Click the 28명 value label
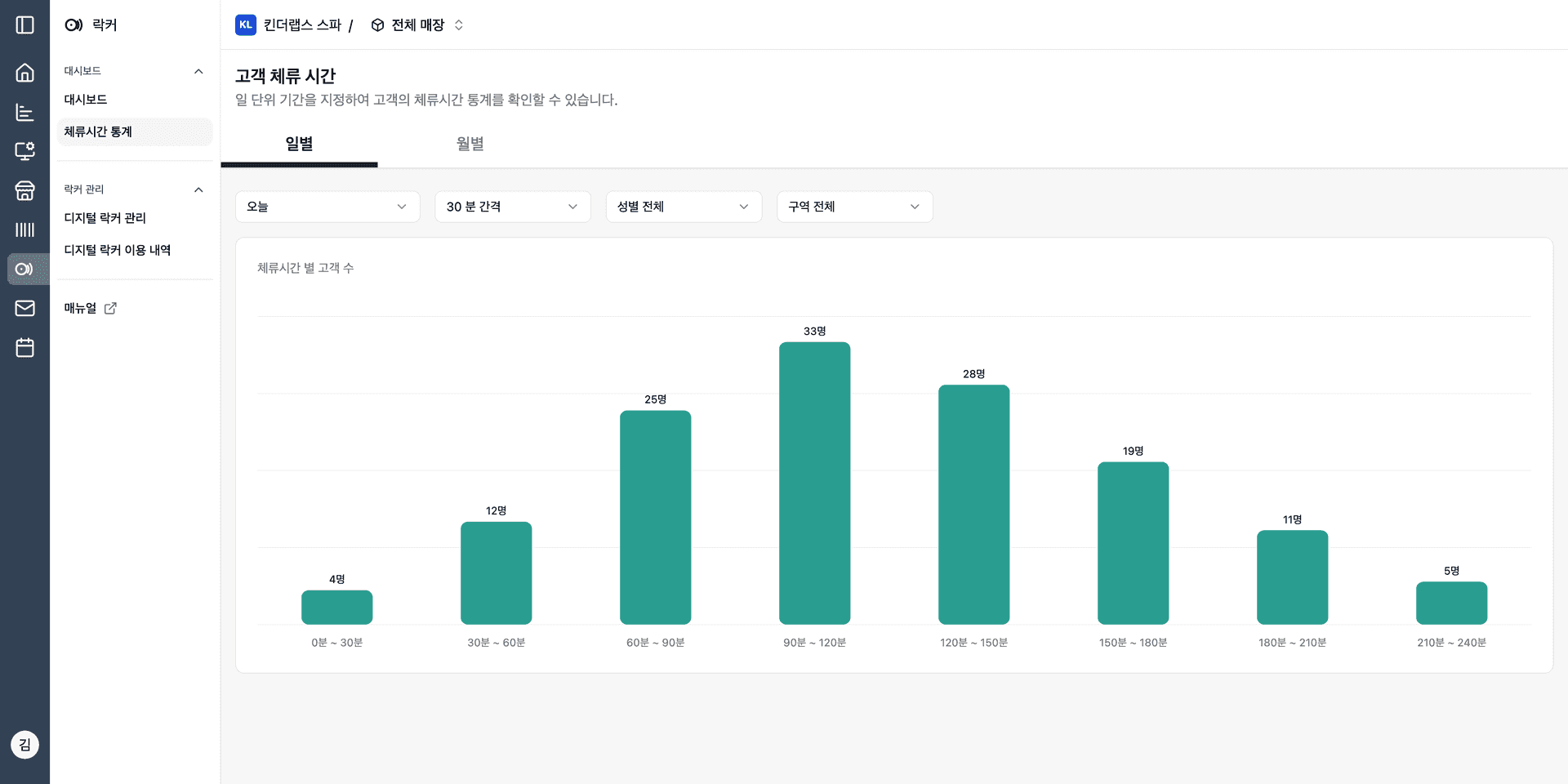 point(973,374)
